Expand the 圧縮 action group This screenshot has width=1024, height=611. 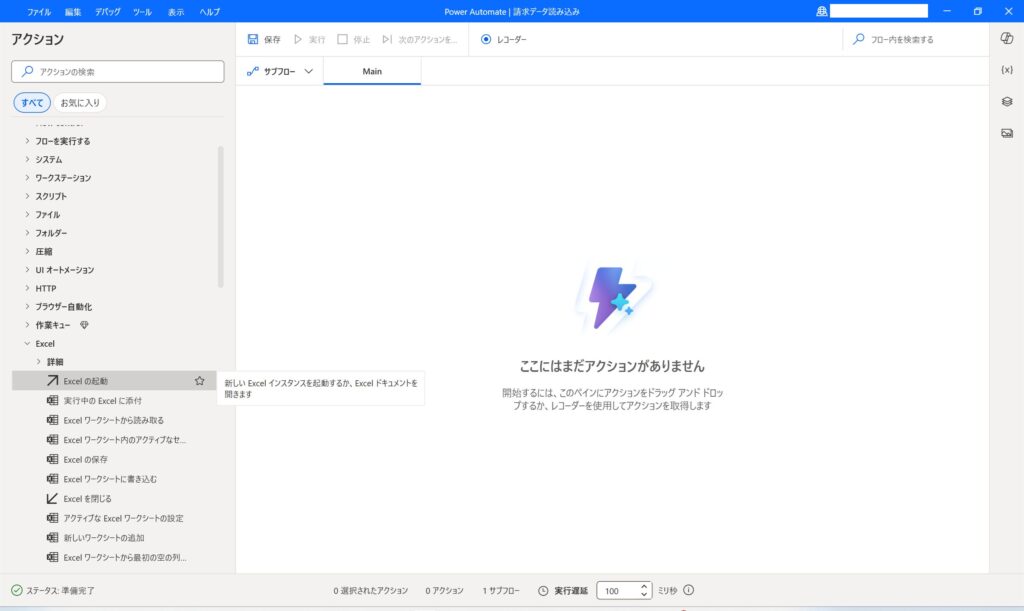(27, 251)
